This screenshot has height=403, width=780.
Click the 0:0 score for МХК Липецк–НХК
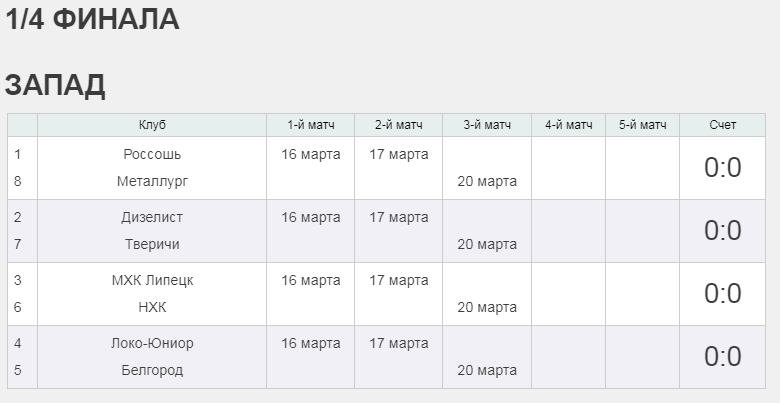tap(723, 294)
